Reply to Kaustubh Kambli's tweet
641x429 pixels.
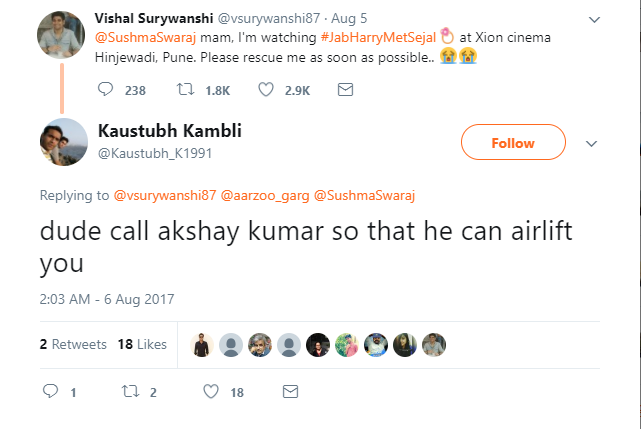coord(52,393)
